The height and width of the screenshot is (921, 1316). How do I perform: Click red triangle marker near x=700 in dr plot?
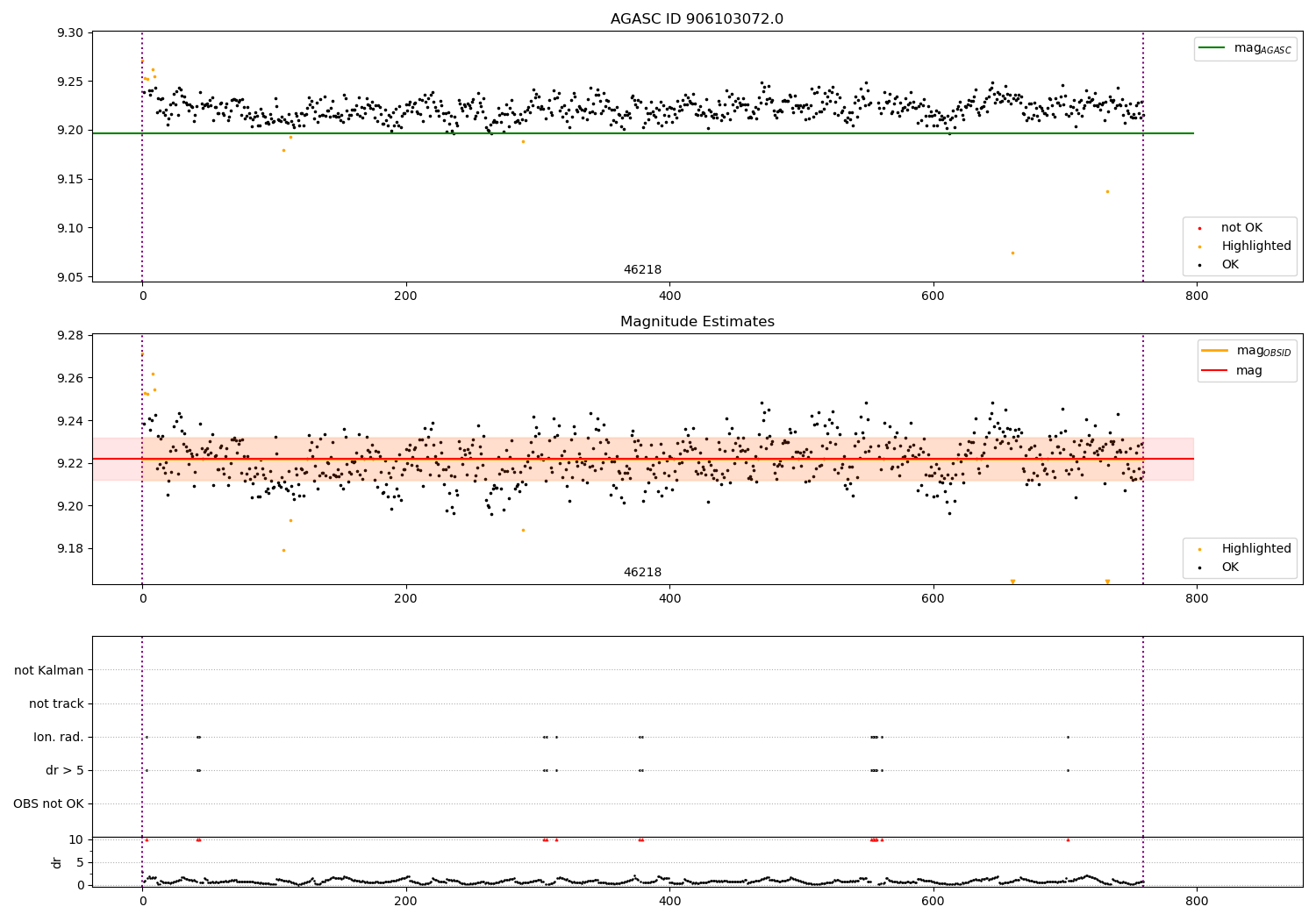pyautogui.click(x=1068, y=839)
